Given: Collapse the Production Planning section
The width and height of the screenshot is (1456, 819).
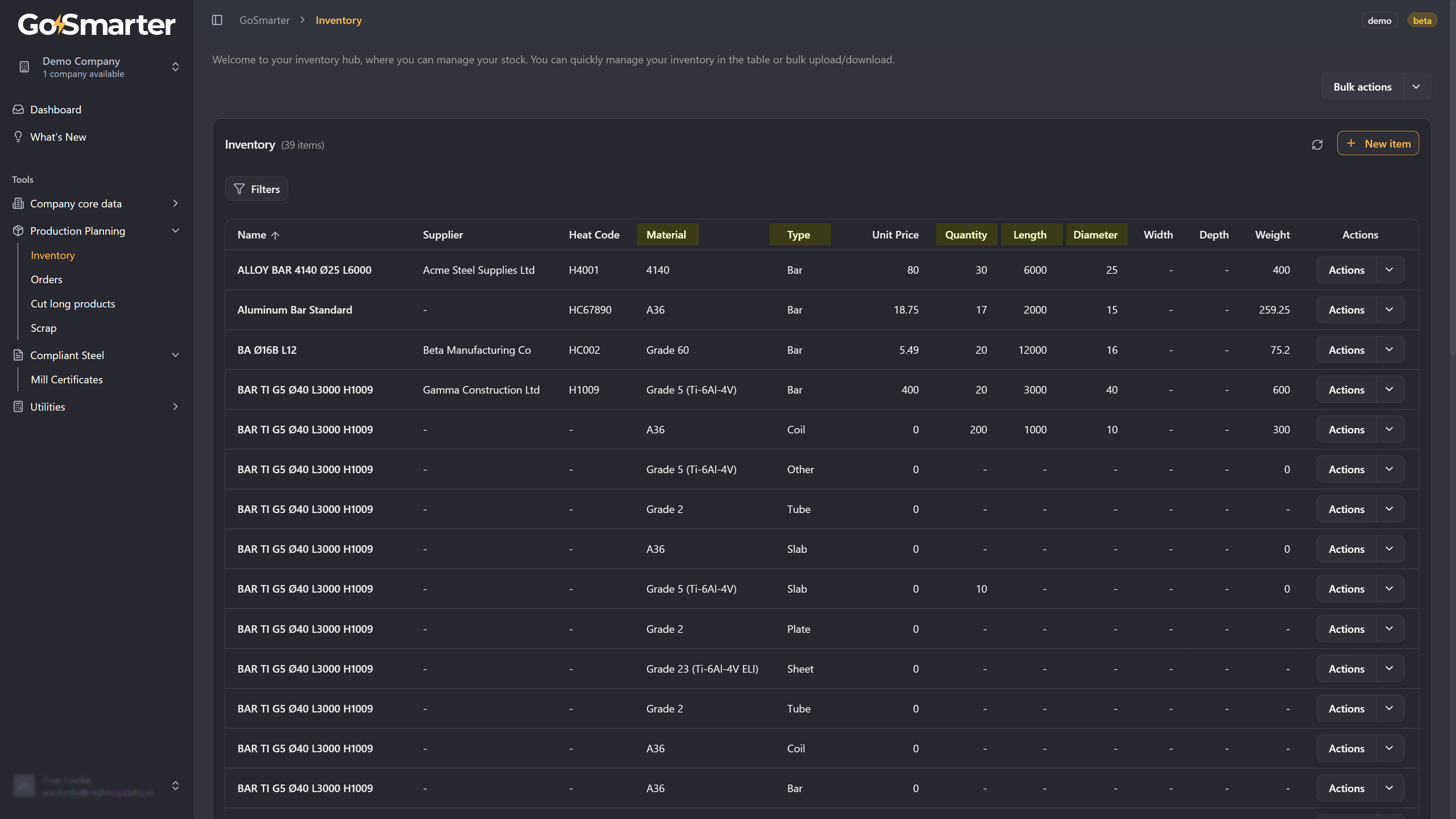Looking at the screenshot, I should [x=175, y=231].
